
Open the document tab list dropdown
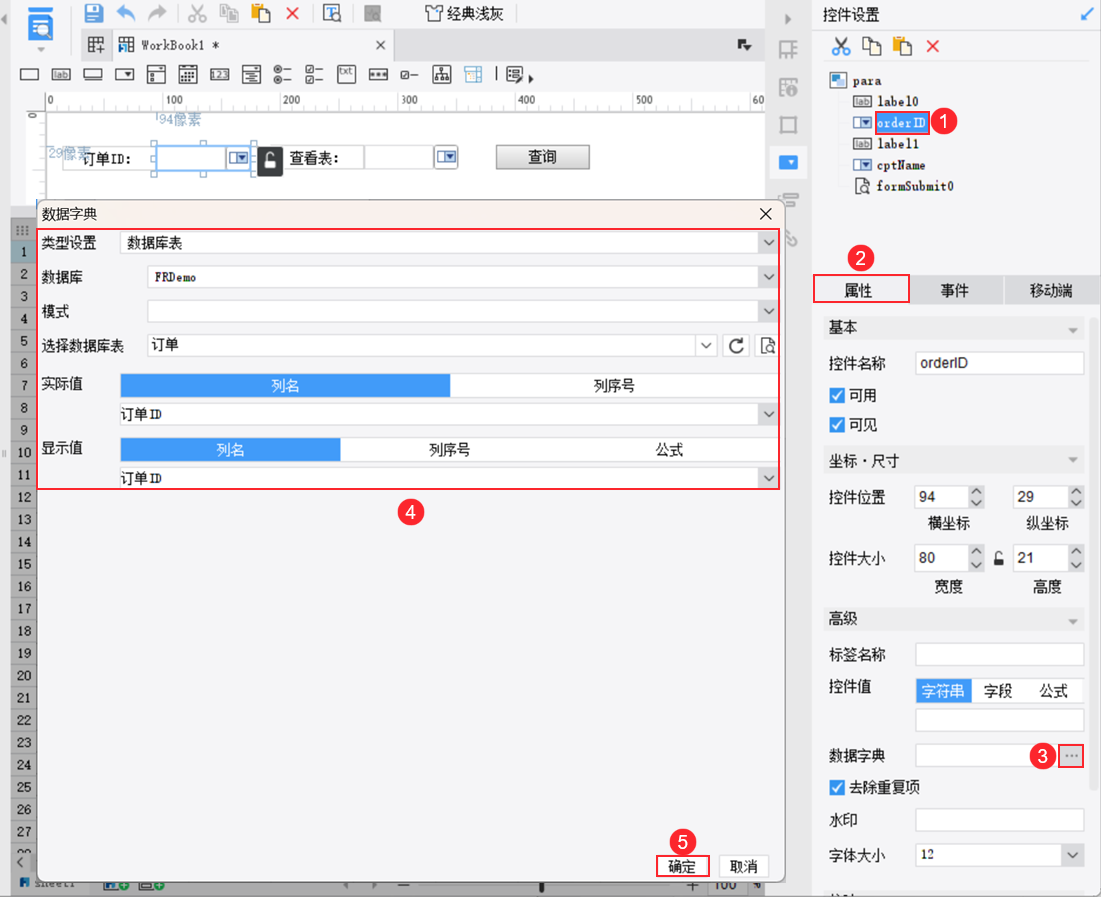744,45
